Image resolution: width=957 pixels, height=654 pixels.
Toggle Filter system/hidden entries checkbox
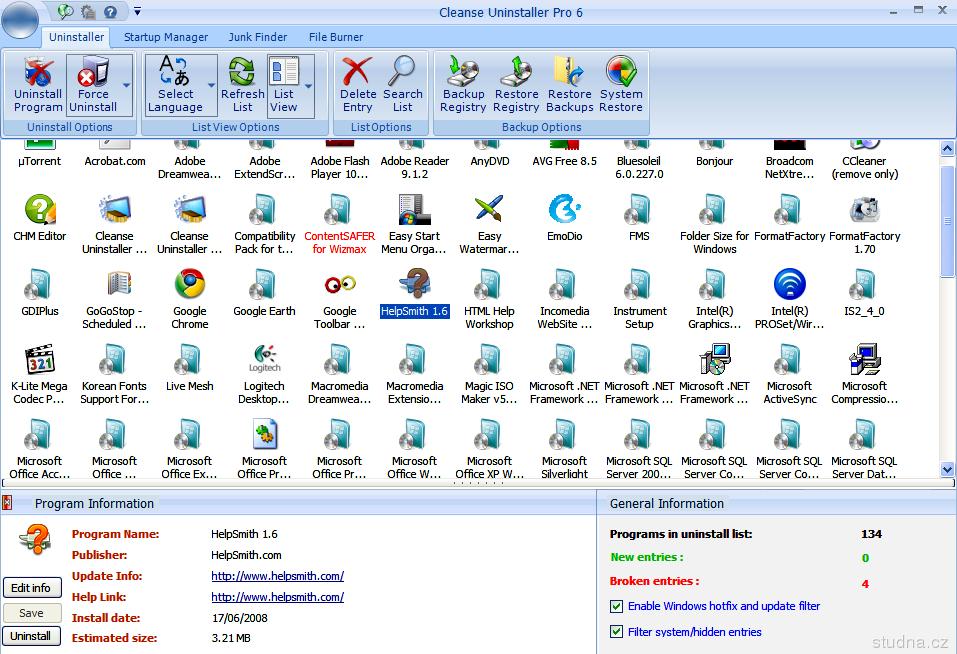click(616, 632)
